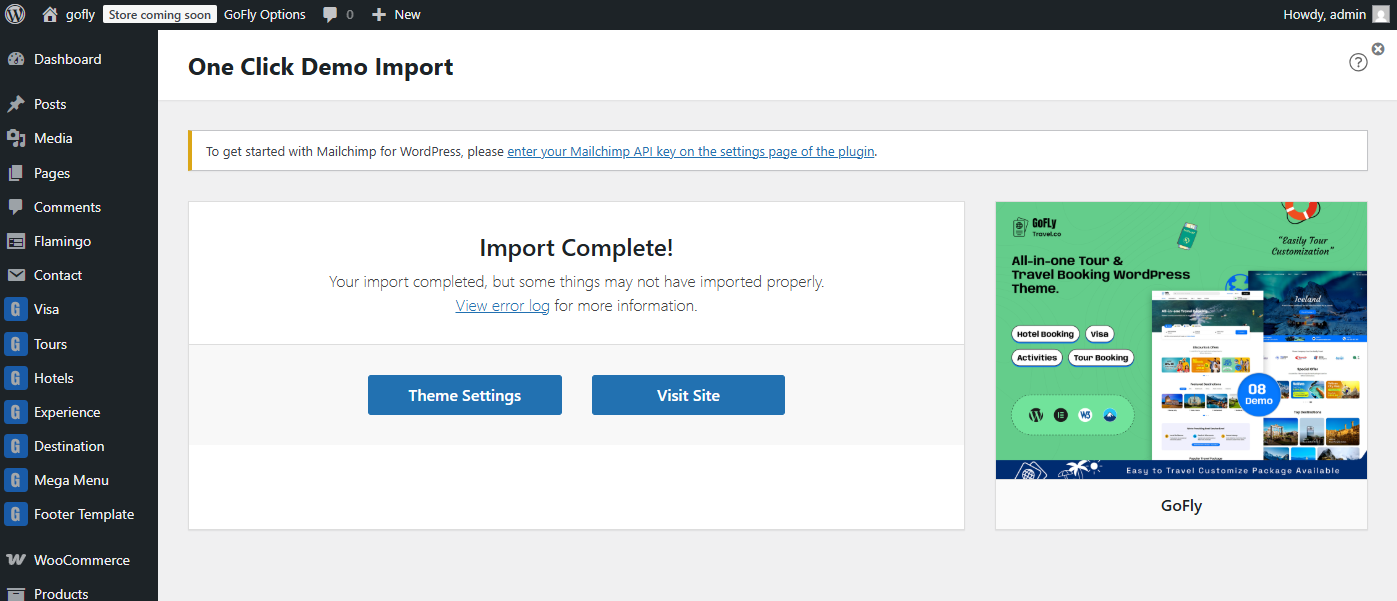Click the GoFly demo title text
The width and height of the screenshot is (1397, 601).
click(x=1181, y=505)
